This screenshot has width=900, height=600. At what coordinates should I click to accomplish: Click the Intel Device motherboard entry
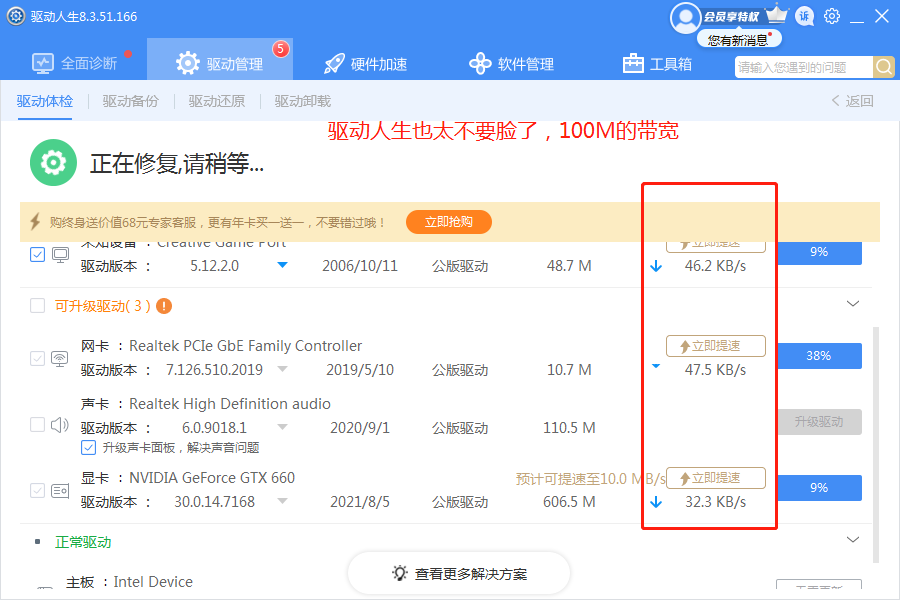pos(129,582)
